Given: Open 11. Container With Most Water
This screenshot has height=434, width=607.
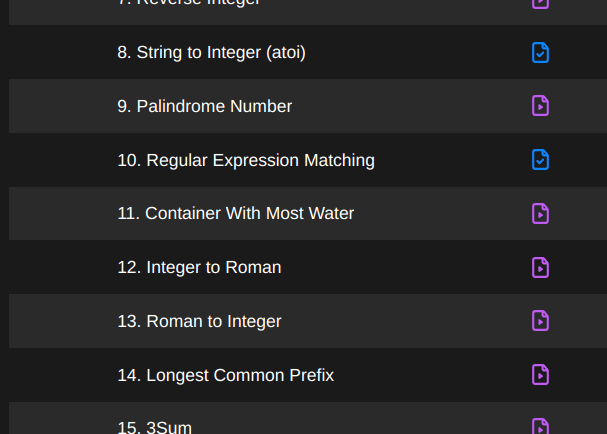Looking at the screenshot, I should click(235, 213).
